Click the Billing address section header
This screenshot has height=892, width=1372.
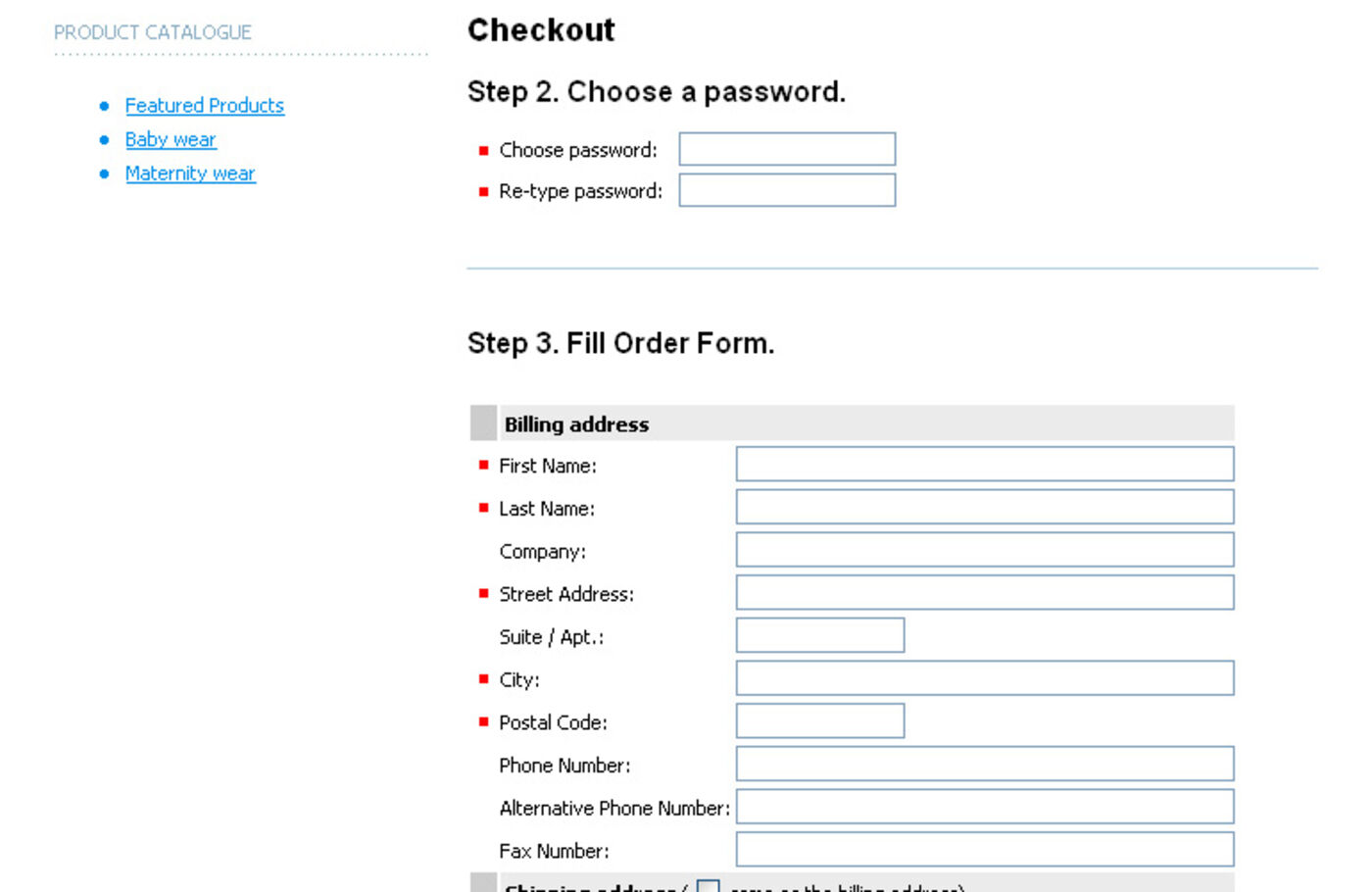tap(576, 424)
